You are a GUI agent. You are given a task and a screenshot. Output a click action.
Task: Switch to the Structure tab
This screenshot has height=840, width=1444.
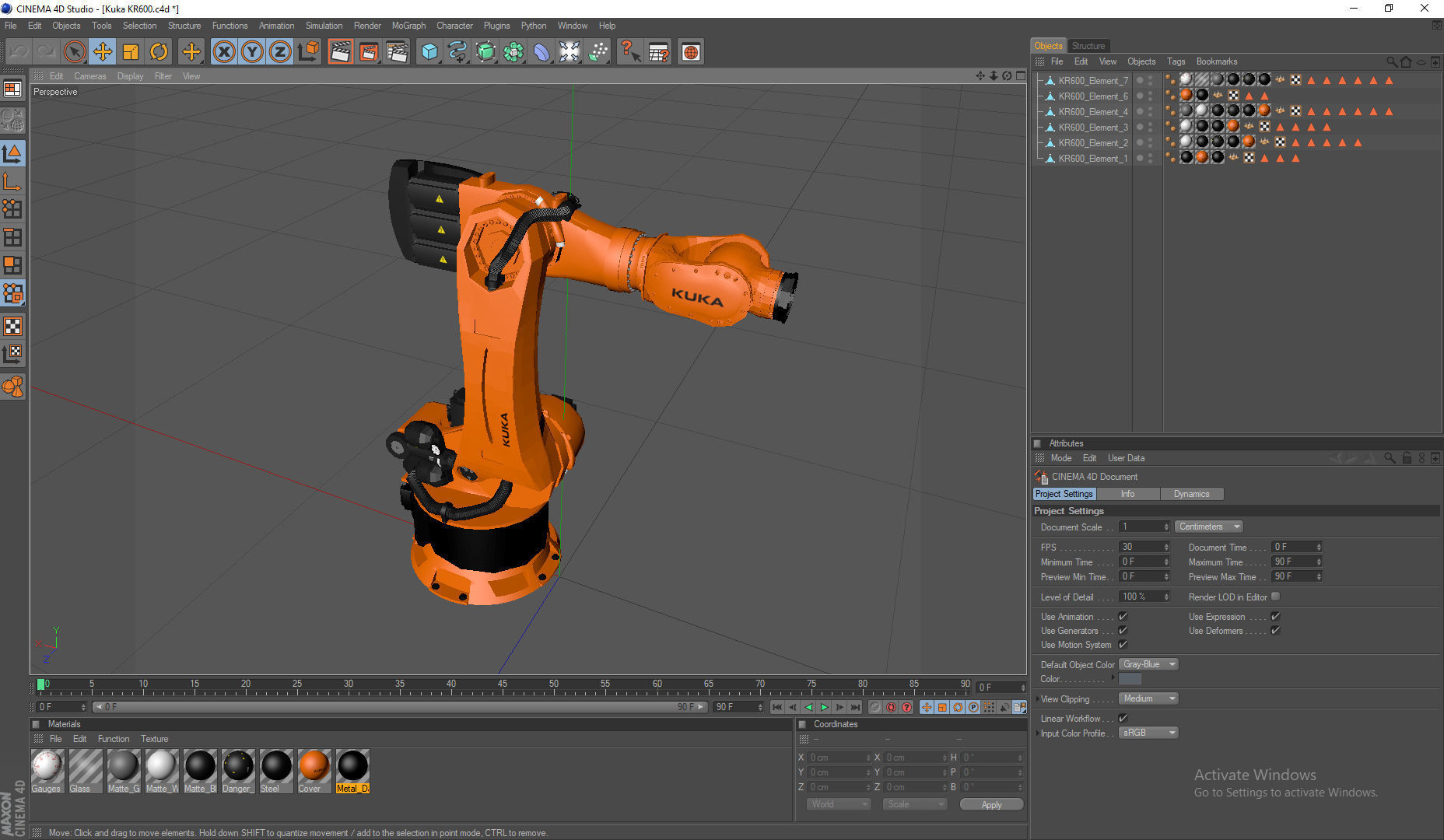coord(1088,46)
